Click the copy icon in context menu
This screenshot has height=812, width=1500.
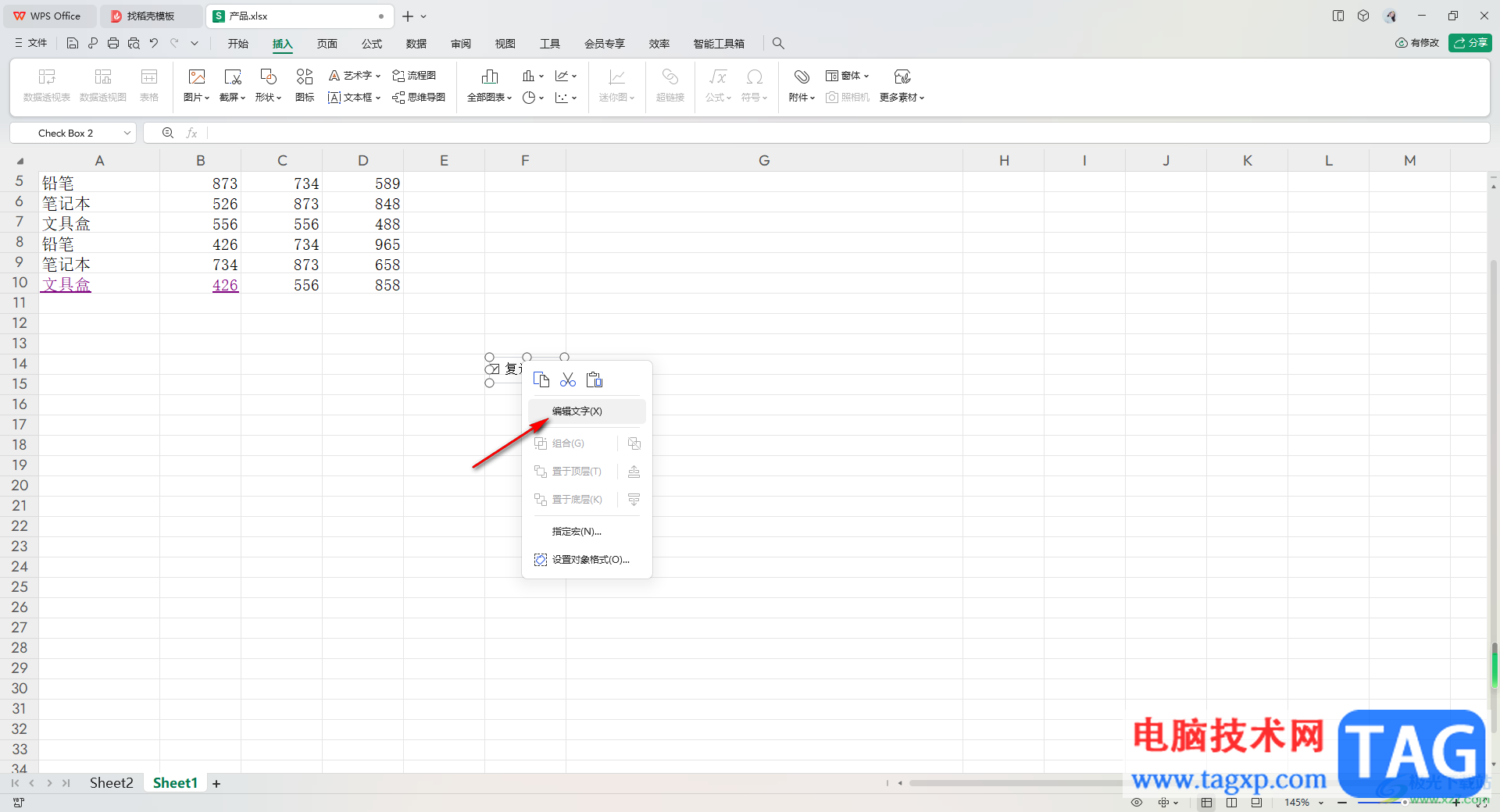click(x=541, y=380)
